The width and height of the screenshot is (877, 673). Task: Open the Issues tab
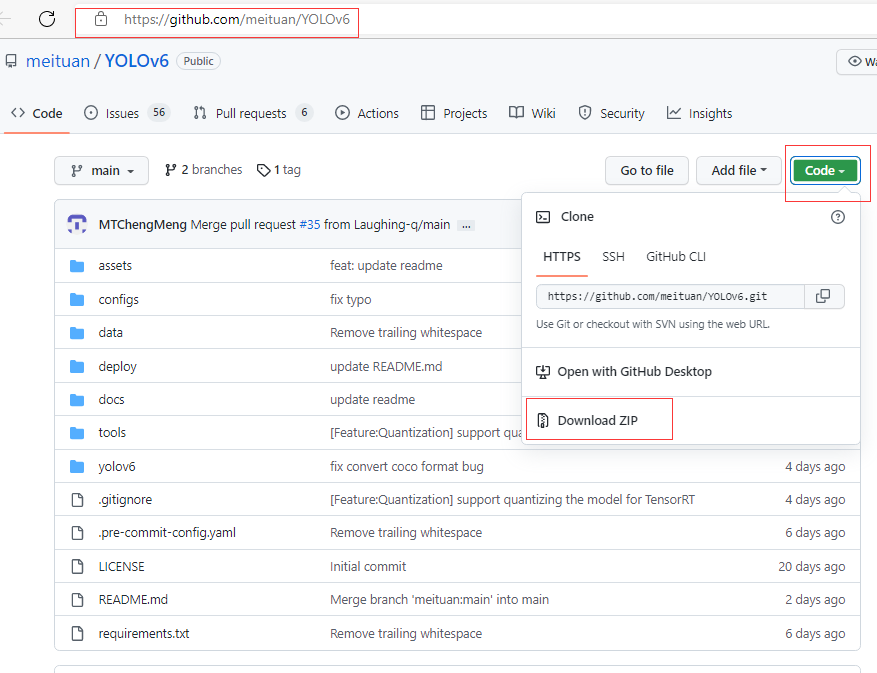[x=126, y=114]
